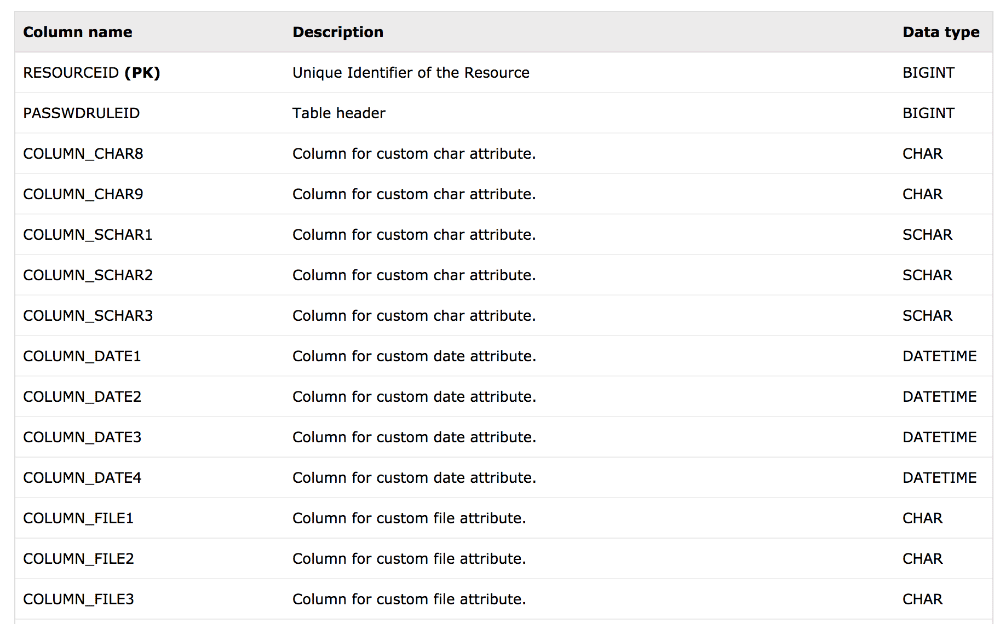Click the Data type column header
The image size is (1000, 624).
point(940,32)
